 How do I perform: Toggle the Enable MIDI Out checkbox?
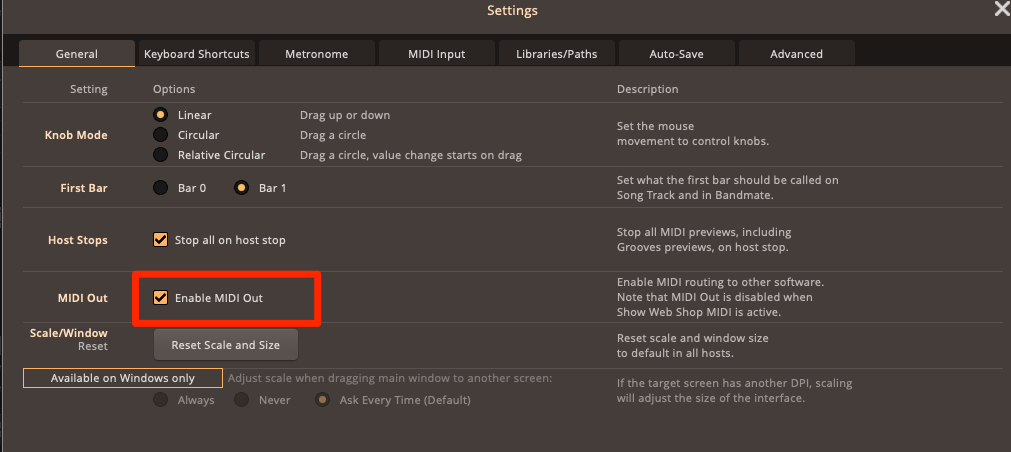(x=160, y=298)
